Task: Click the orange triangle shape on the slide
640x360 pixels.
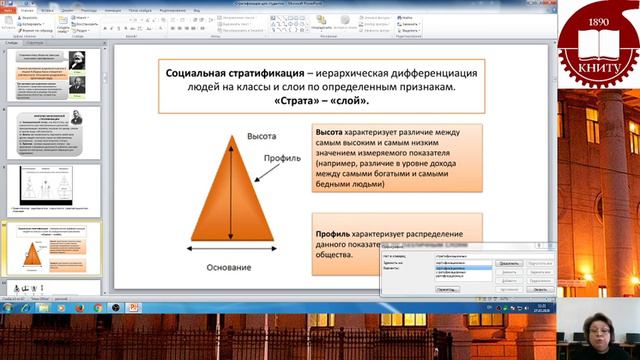Action: coord(232,188)
